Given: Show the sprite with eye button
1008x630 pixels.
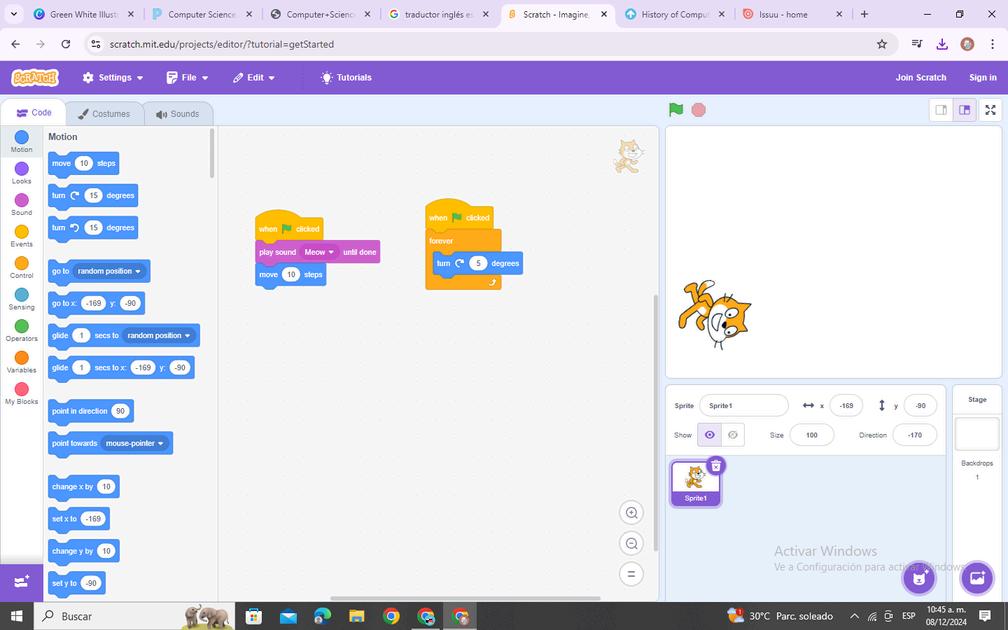Looking at the screenshot, I should click(x=710, y=435).
